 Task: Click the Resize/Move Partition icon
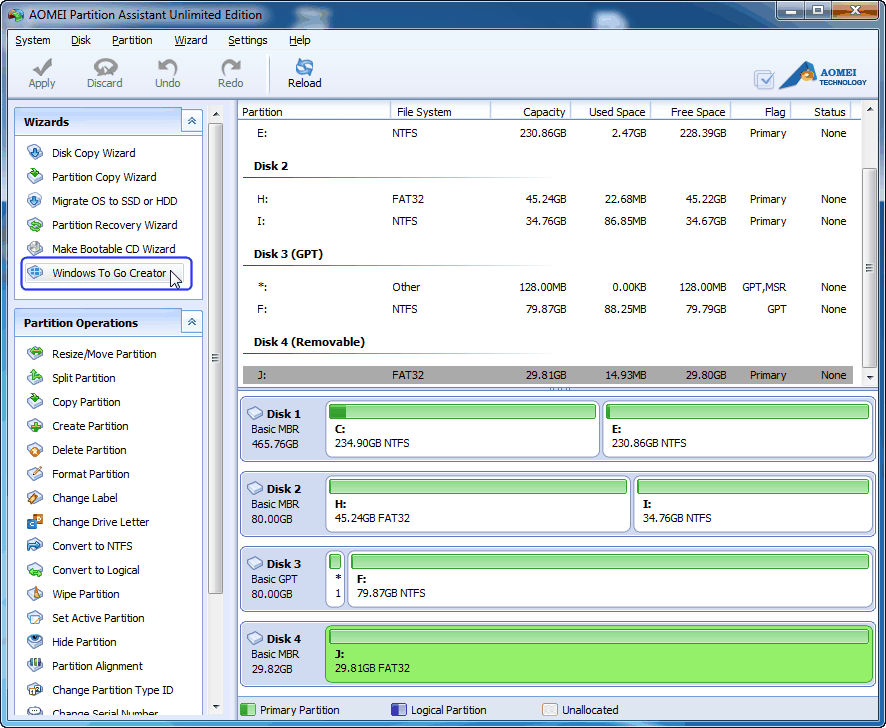click(x=35, y=353)
